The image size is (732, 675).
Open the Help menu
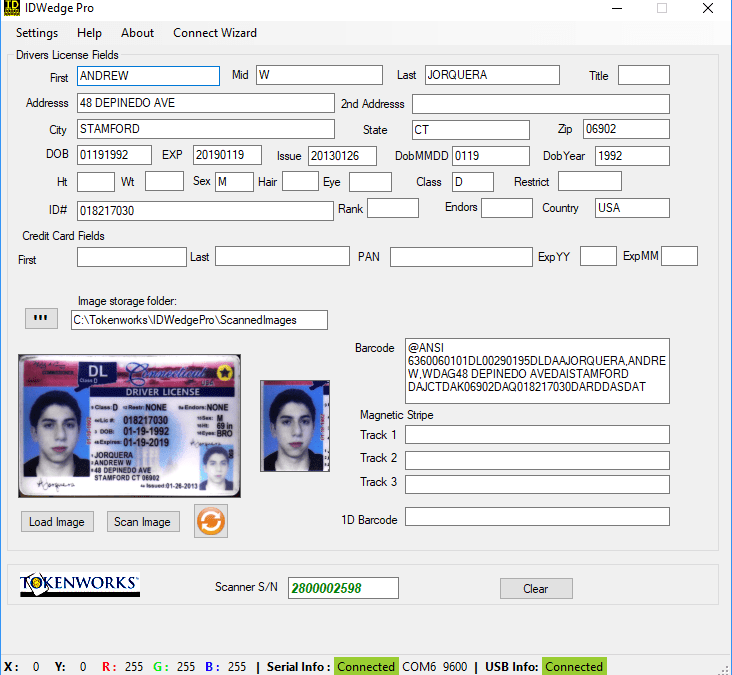tap(89, 33)
